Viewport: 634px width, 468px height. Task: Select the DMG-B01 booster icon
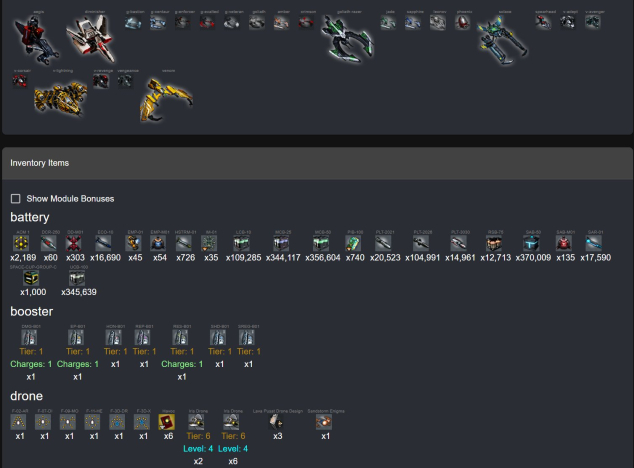pyautogui.click(x=30, y=338)
